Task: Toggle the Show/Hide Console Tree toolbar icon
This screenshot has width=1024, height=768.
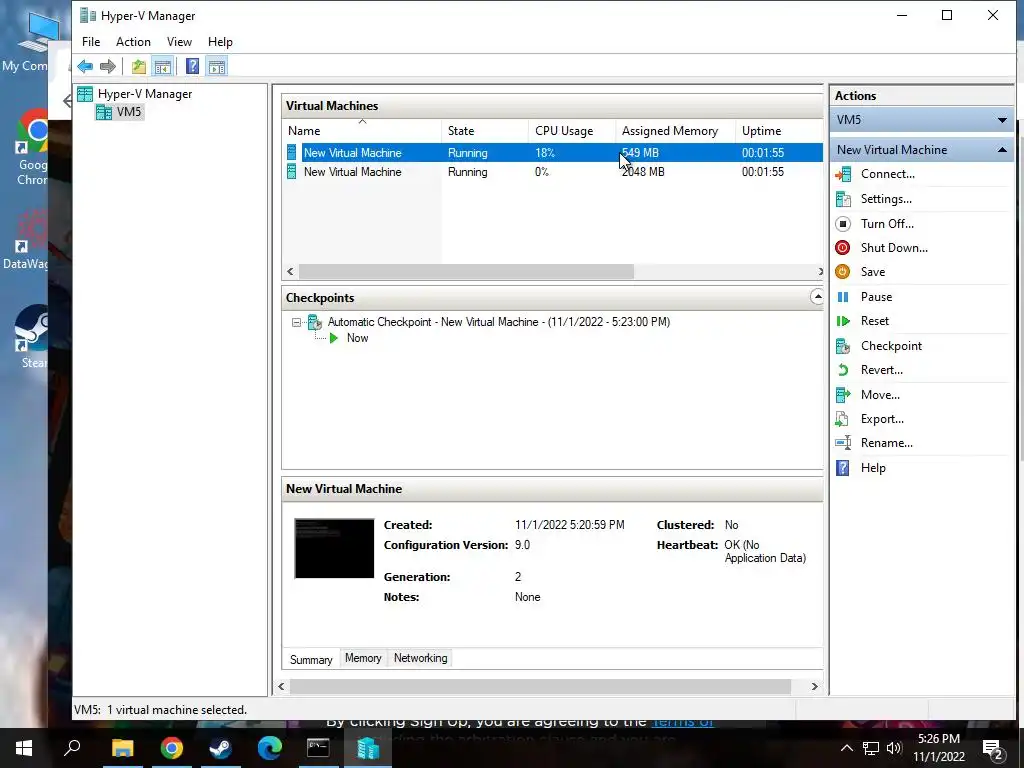Action: [x=163, y=67]
